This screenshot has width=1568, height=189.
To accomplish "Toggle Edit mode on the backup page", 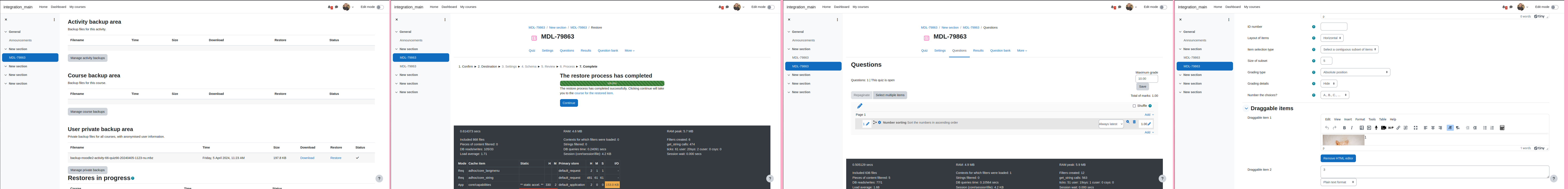I will point(381,7).
